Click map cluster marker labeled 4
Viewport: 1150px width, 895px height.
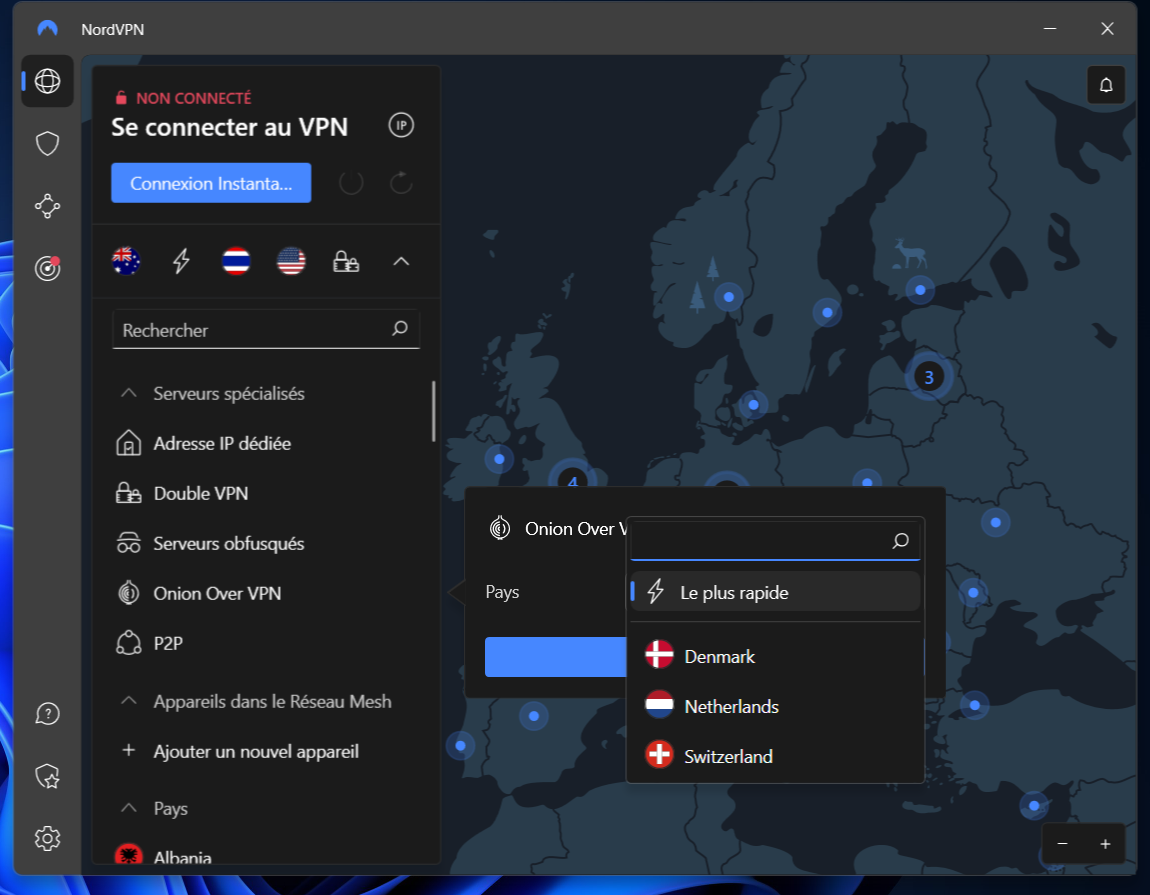(x=573, y=477)
